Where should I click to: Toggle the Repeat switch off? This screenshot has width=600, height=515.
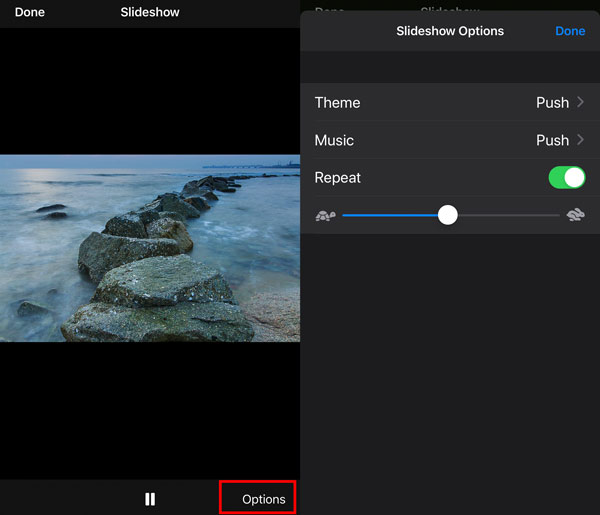click(x=567, y=178)
